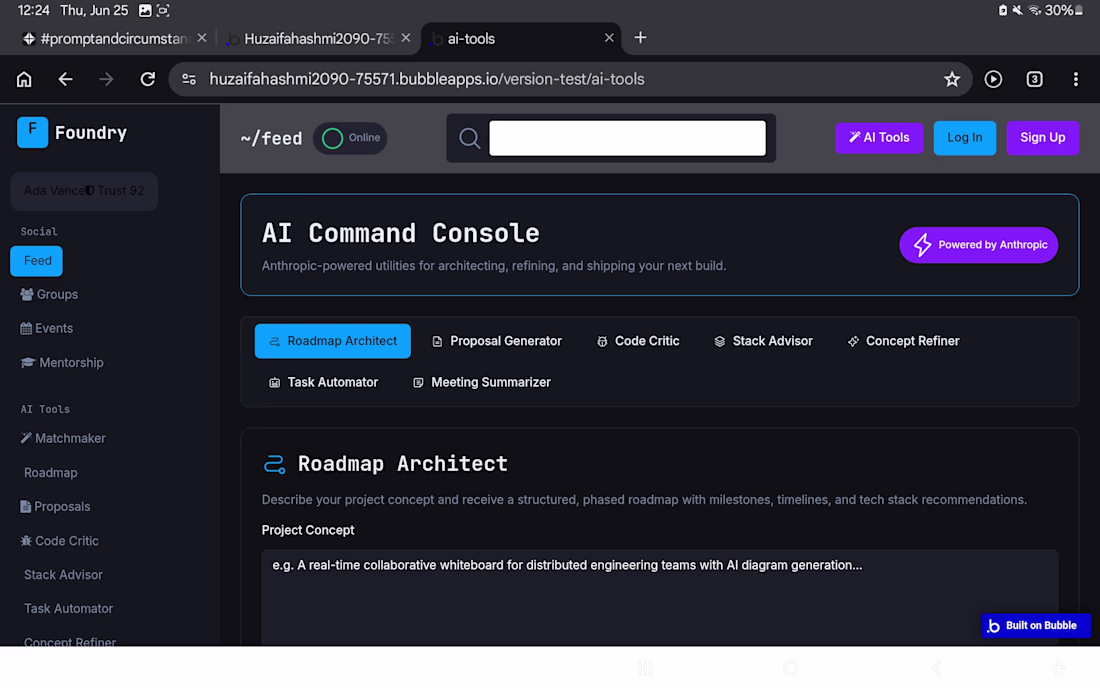
Task: Select the Proposal Generator tab
Action: tap(497, 341)
